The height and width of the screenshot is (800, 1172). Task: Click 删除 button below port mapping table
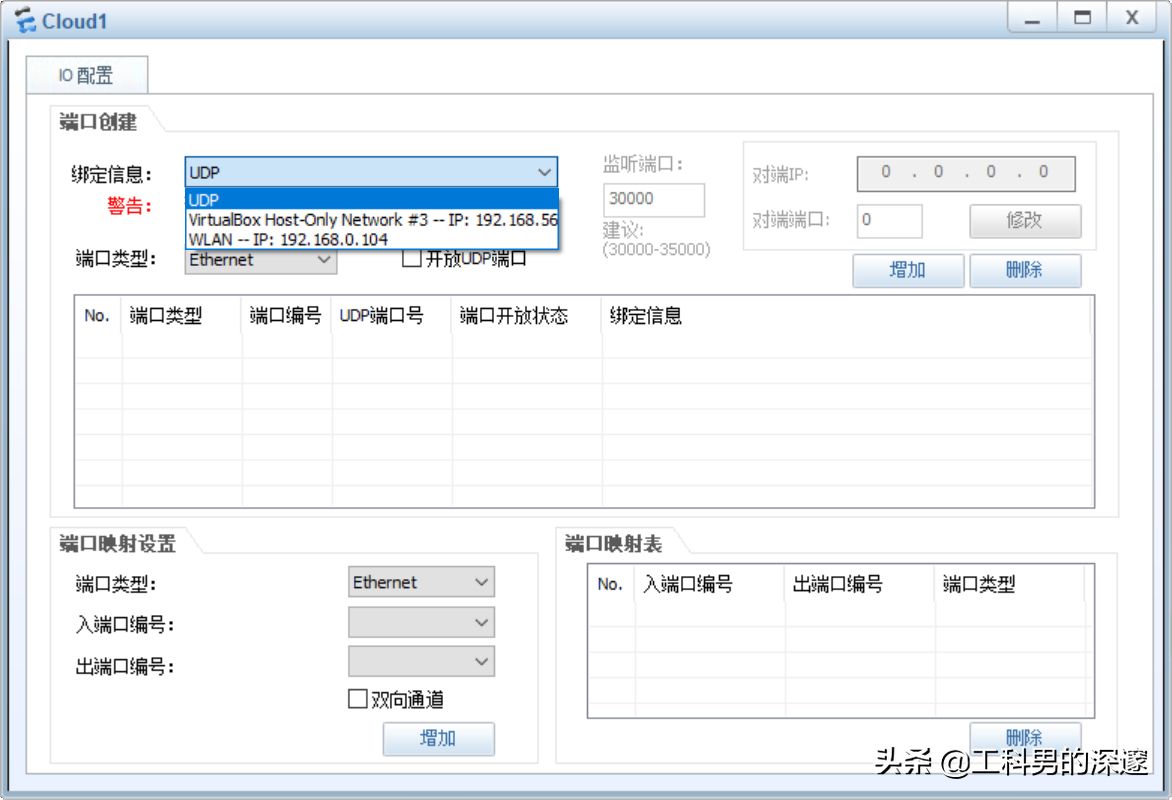1025,736
